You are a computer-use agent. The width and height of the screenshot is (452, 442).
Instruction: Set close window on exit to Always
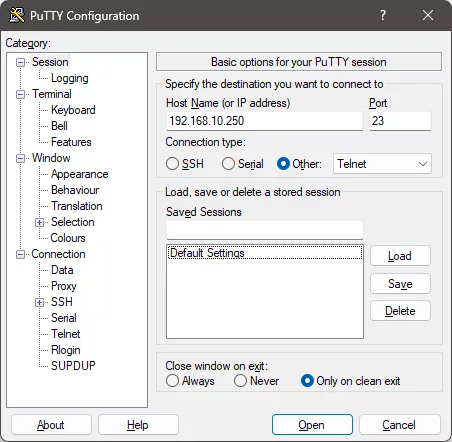[x=172, y=381]
